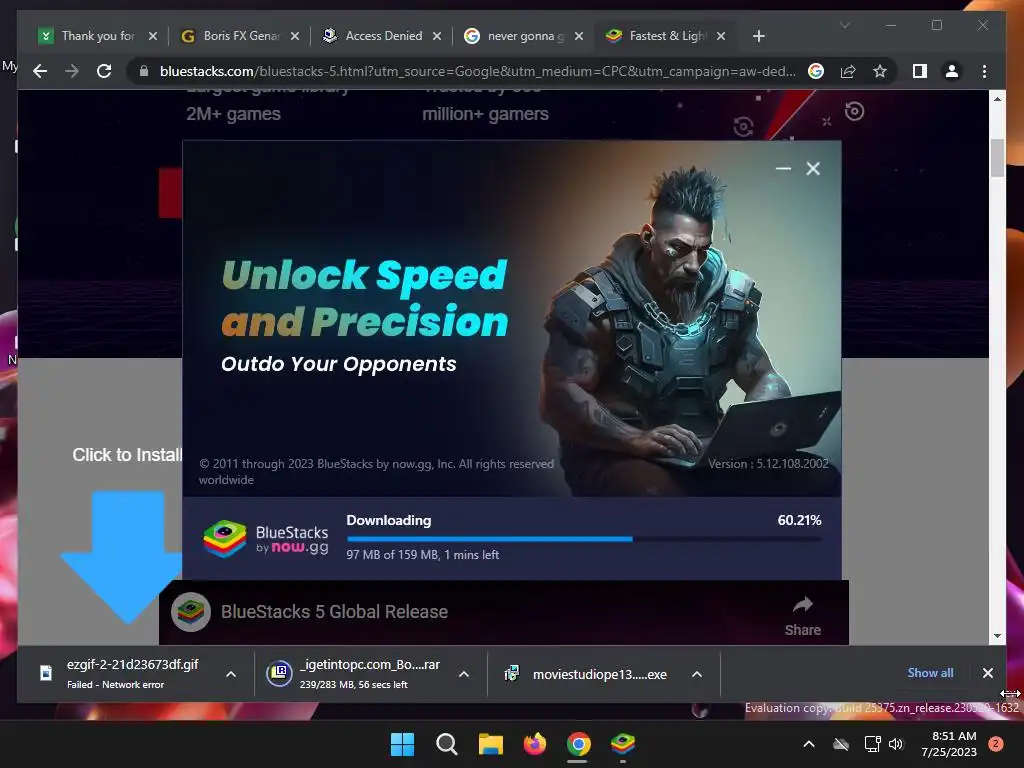Image resolution: width=1024 pixels, height=768 pixels.
Task: Expand options for moviestudiope13 exe download
Action: click(697, 674)
